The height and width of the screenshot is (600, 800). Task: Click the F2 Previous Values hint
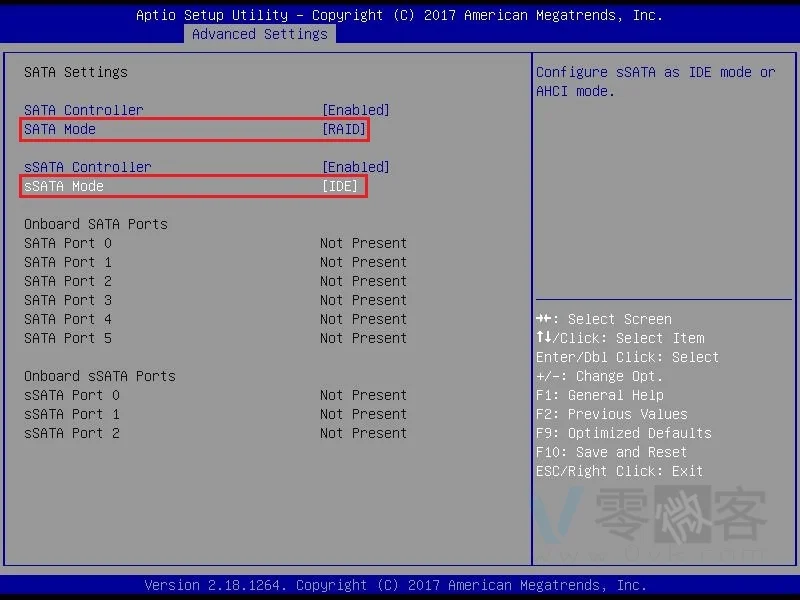tap(612, 414)
